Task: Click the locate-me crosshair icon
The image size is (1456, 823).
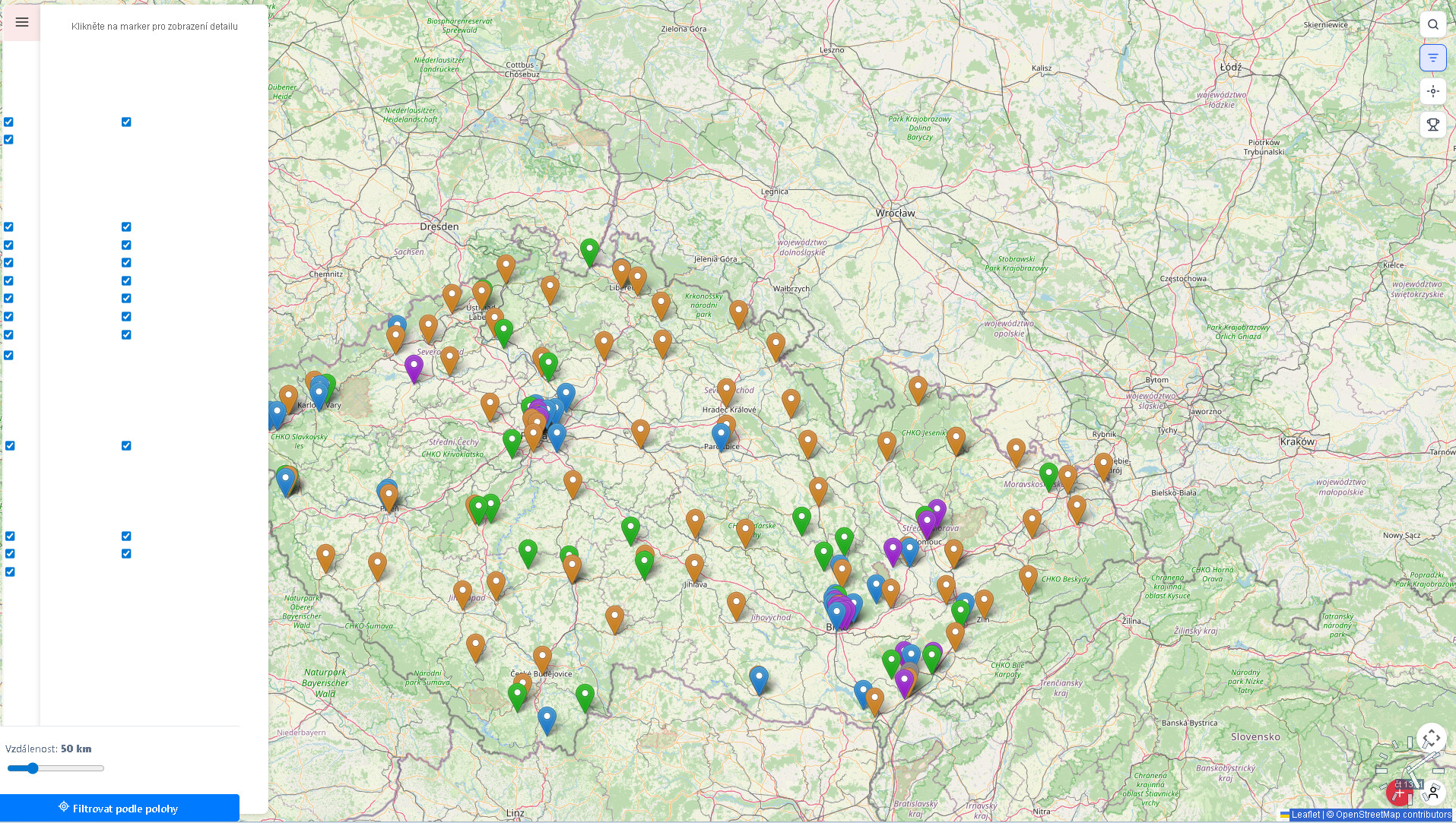Action: [1432, 91]
